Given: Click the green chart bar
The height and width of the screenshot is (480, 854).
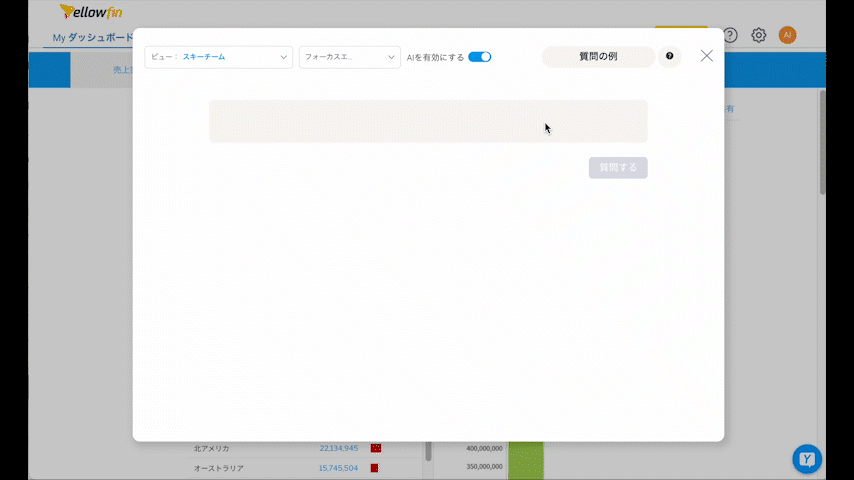Looking at the screenshot, I should point(525,460).
